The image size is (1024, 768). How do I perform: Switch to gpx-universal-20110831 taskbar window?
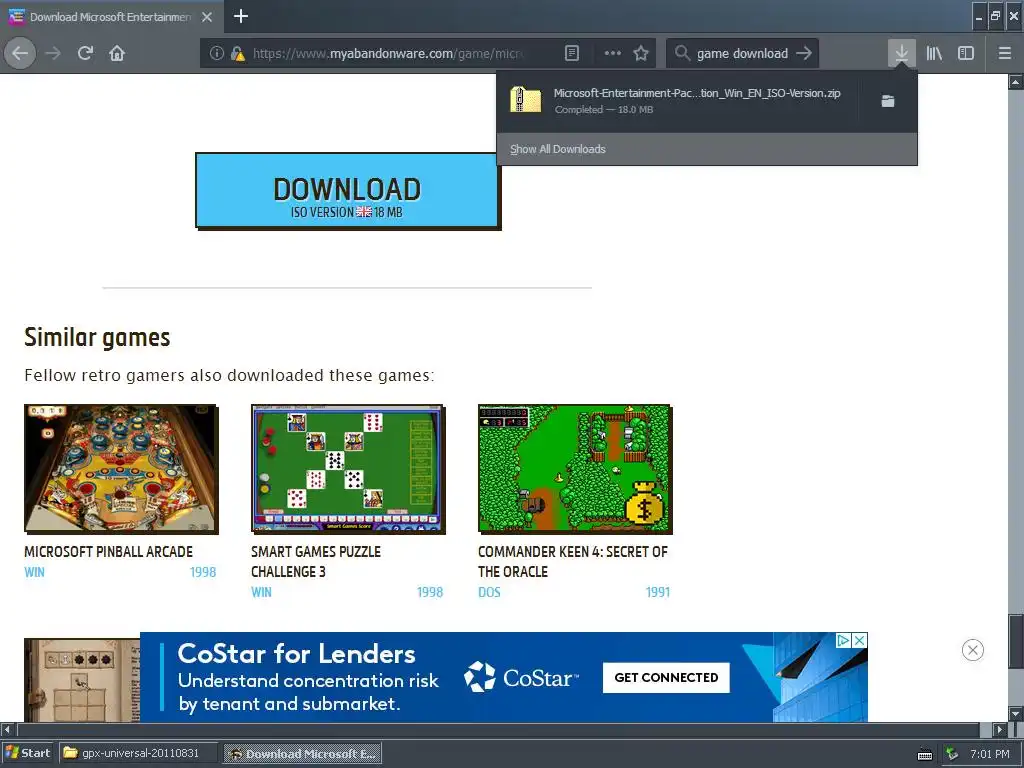pos(138,753)
